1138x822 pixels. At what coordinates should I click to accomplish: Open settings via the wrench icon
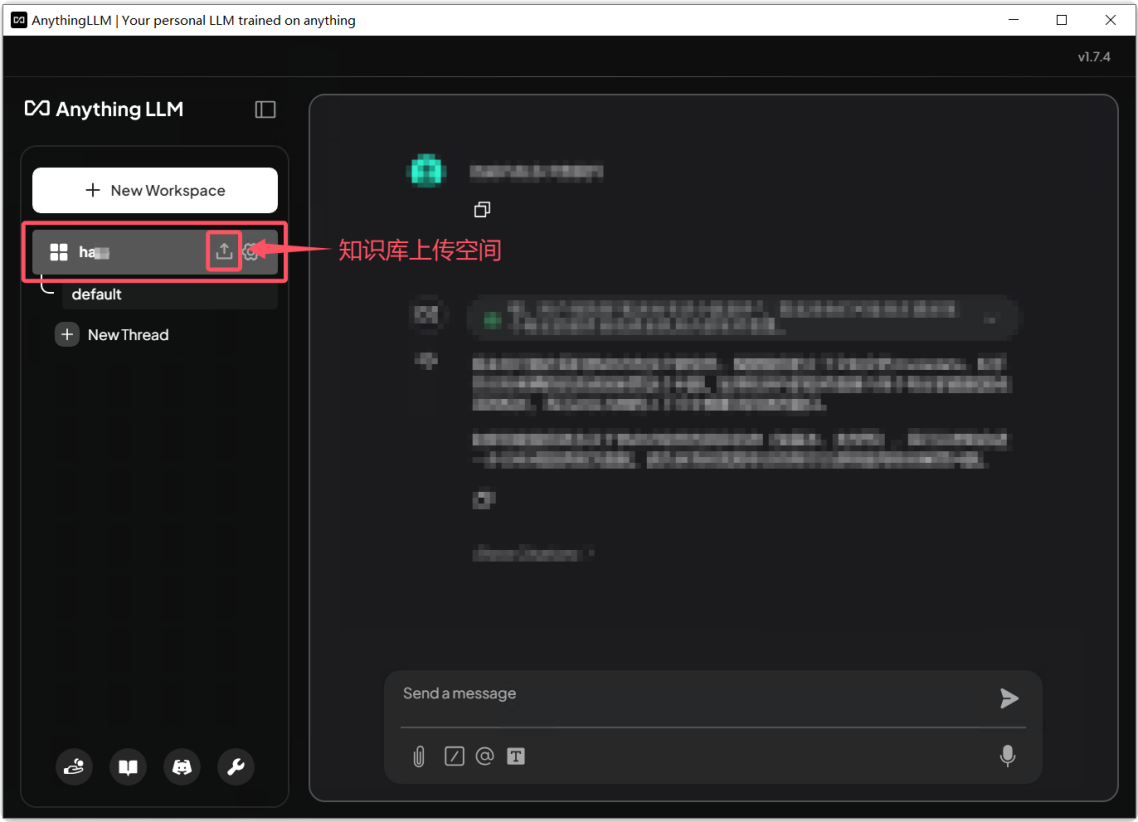coord(235,767)
